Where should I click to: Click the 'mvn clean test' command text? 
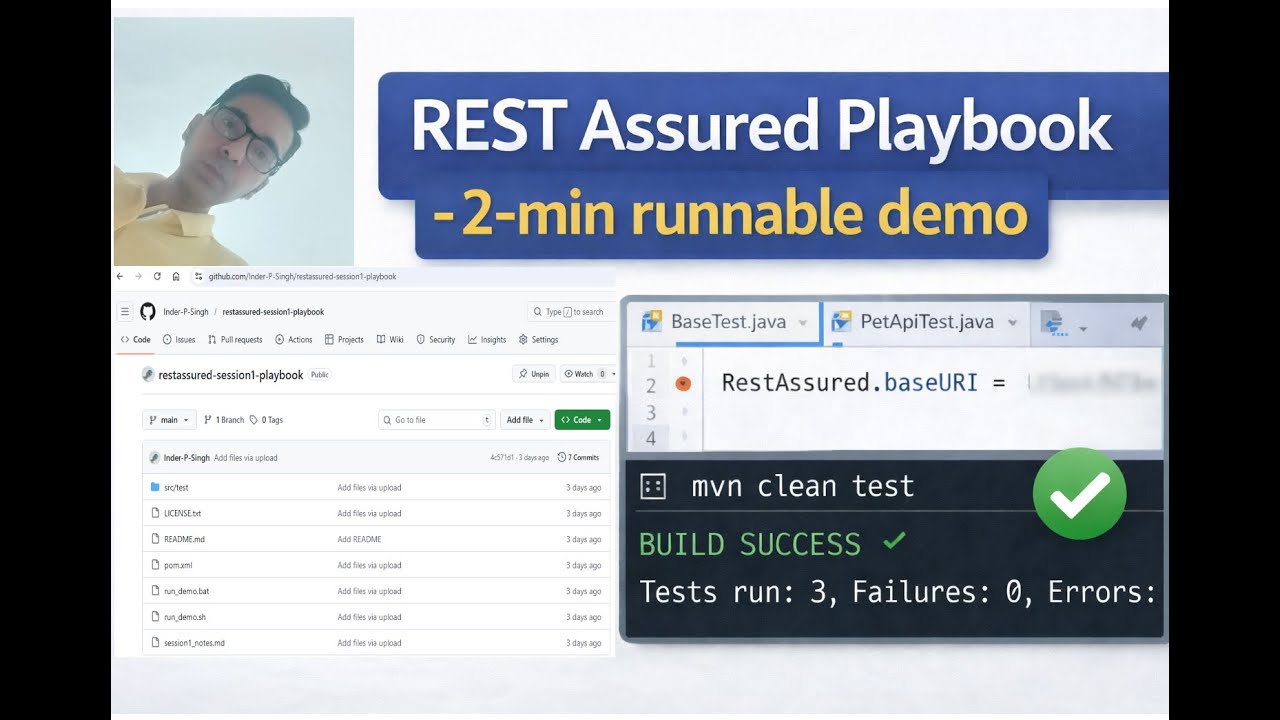point(803,487)
